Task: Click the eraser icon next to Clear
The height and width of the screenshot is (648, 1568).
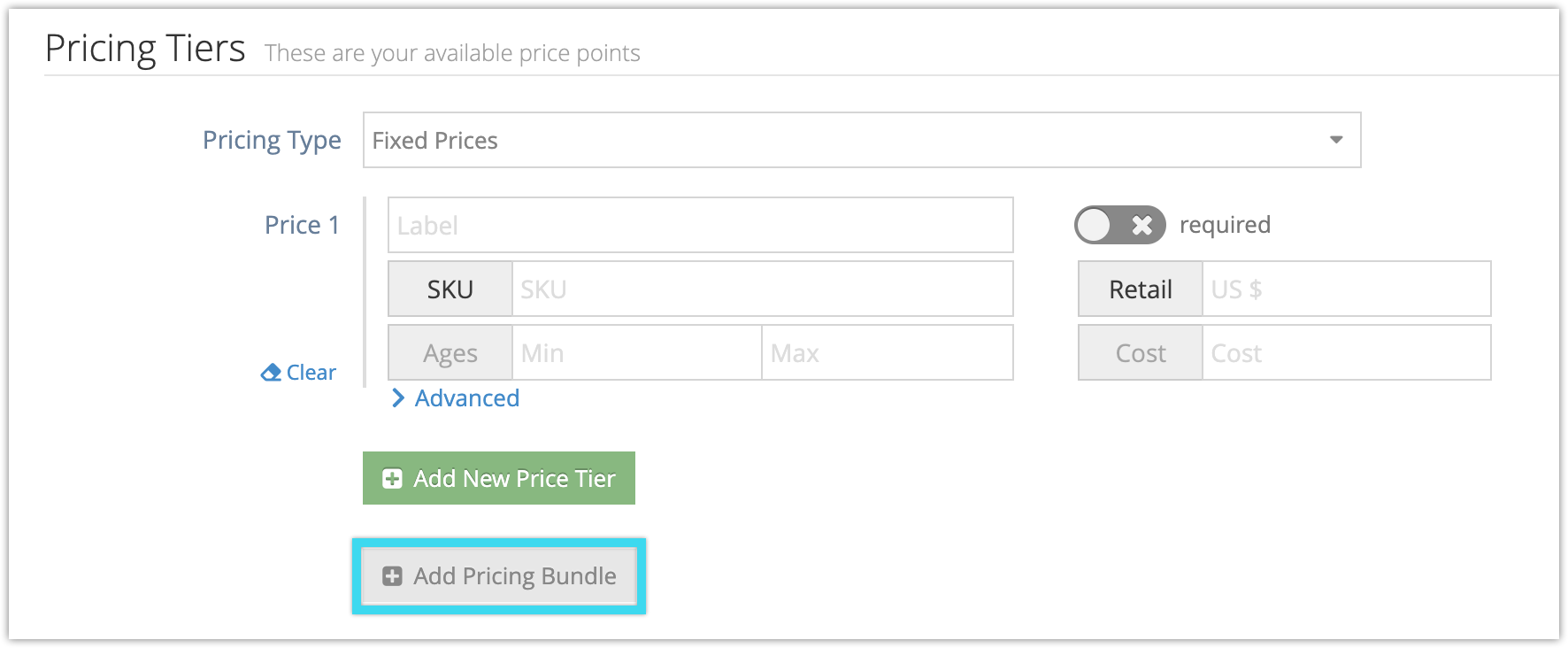Action: point(271,373)
